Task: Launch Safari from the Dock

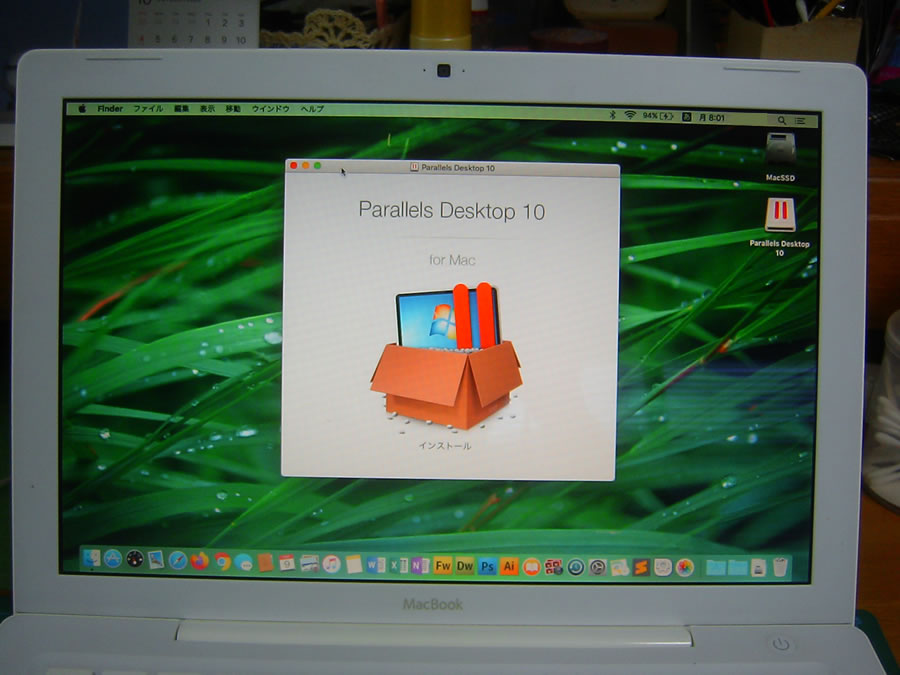Action: click(x=178, y=560)
